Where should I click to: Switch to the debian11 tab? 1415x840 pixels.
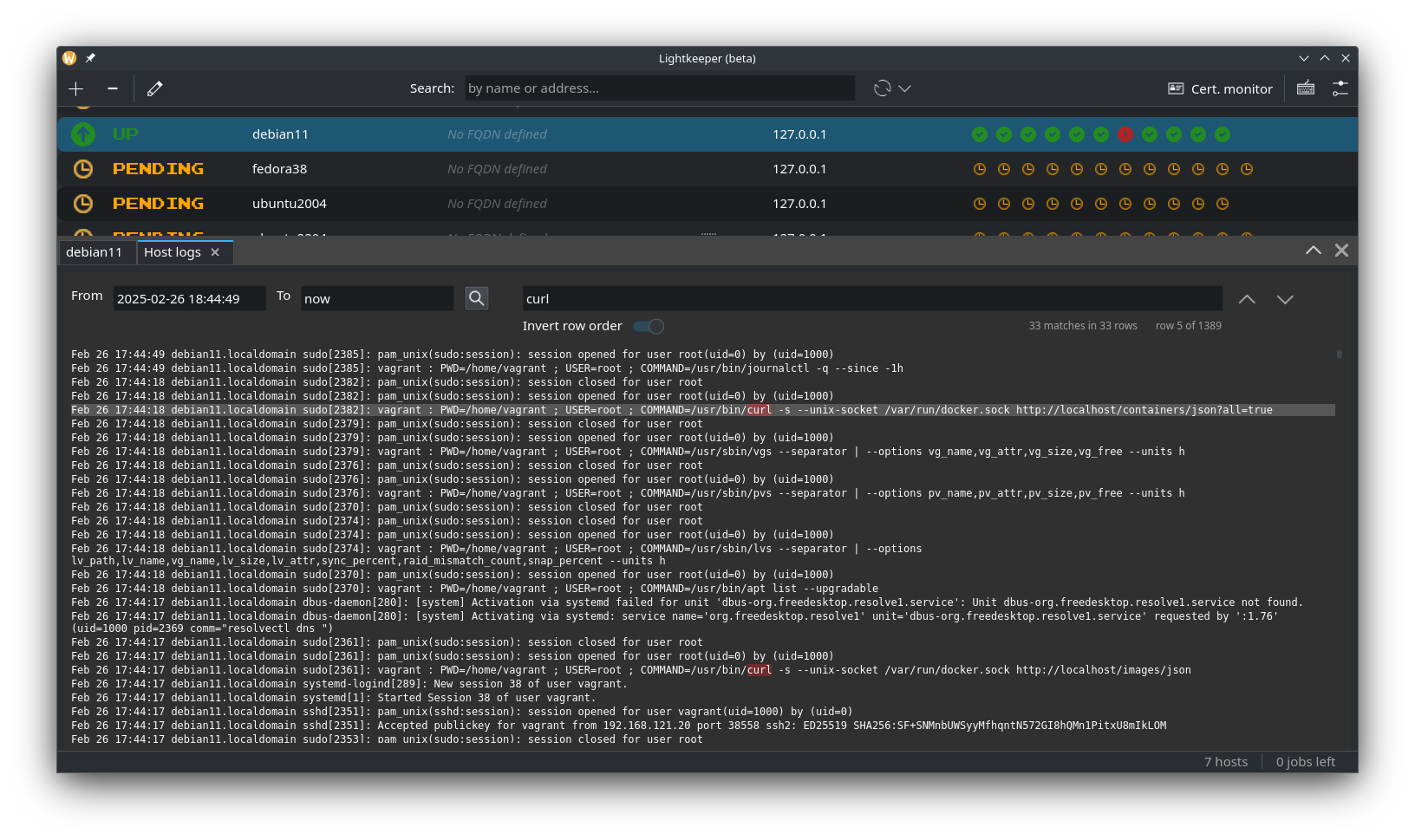pyautogui.click(x=95, y=252)
